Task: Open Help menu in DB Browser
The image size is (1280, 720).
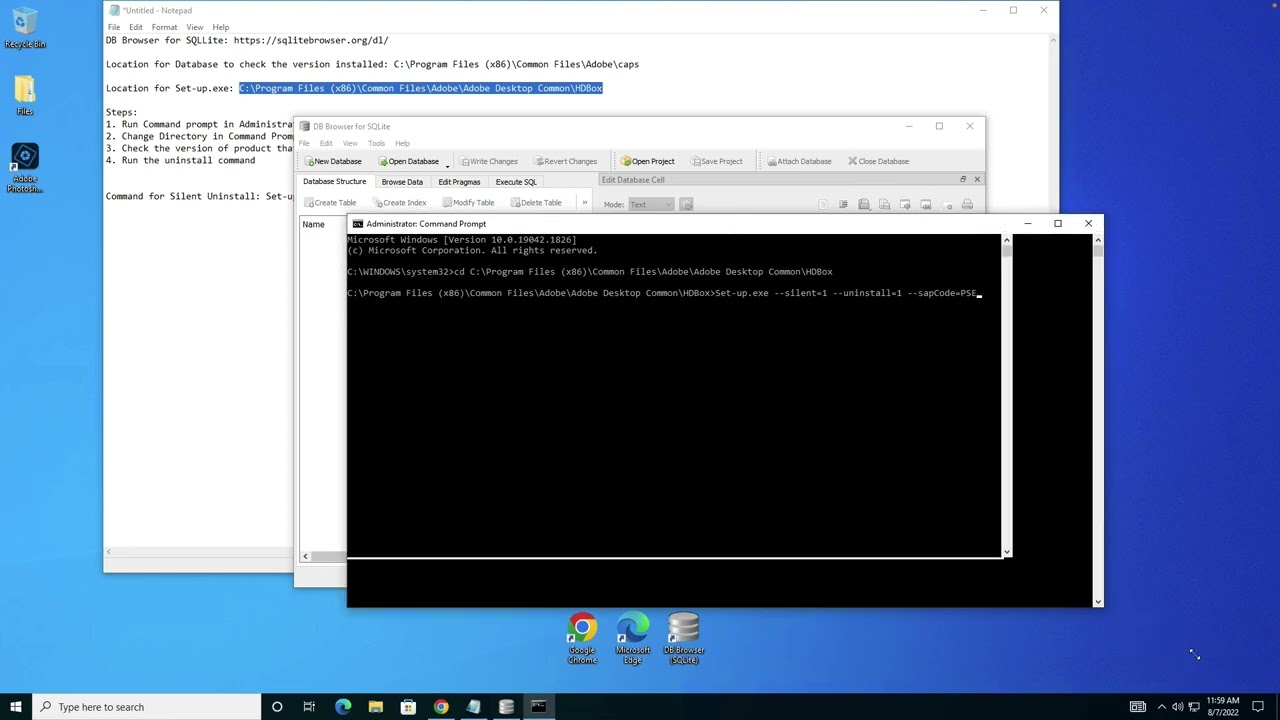Action: point(402,143)
